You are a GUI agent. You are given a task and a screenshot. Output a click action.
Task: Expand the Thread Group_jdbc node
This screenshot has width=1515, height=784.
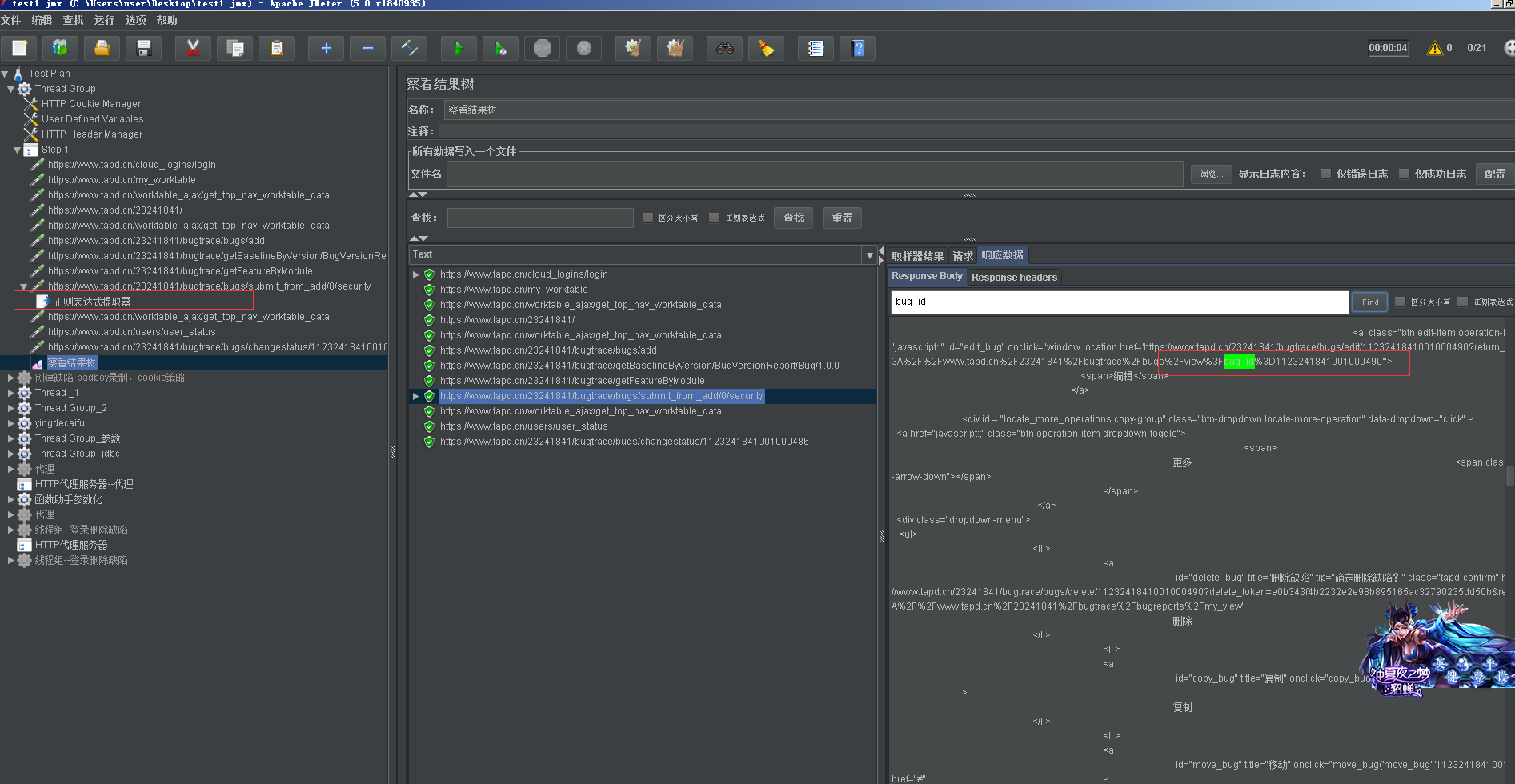pyautogui.click(x=11, y=454)
